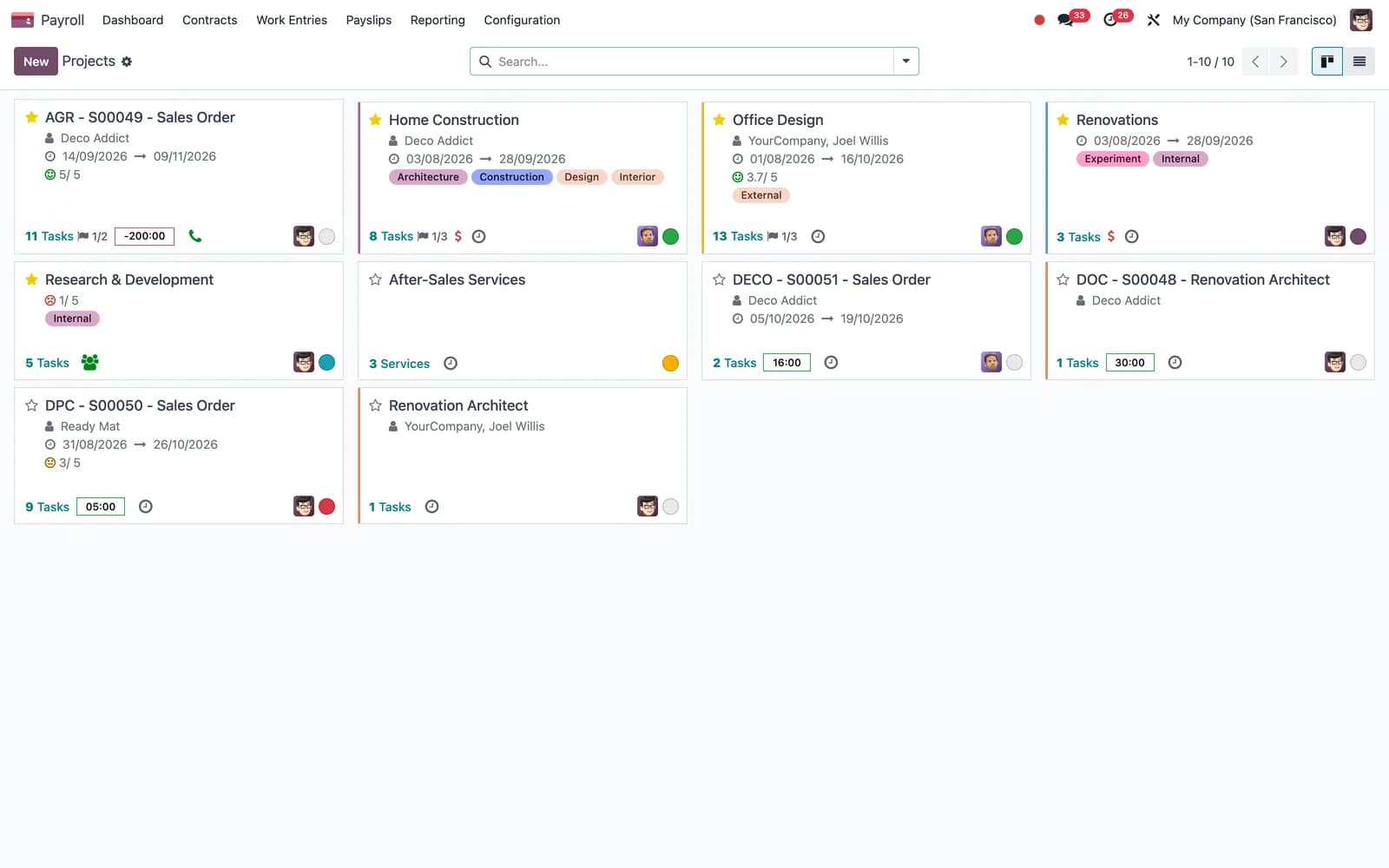1389x868 pixels.
Task: Open the Payroll app home icon
Action: tap(23, 20)
